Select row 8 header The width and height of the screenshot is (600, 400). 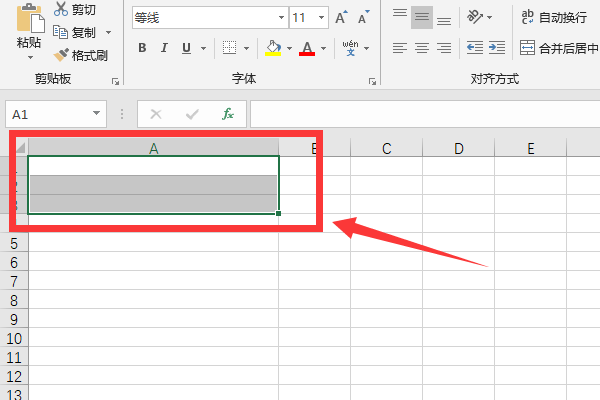click(14, 300)
